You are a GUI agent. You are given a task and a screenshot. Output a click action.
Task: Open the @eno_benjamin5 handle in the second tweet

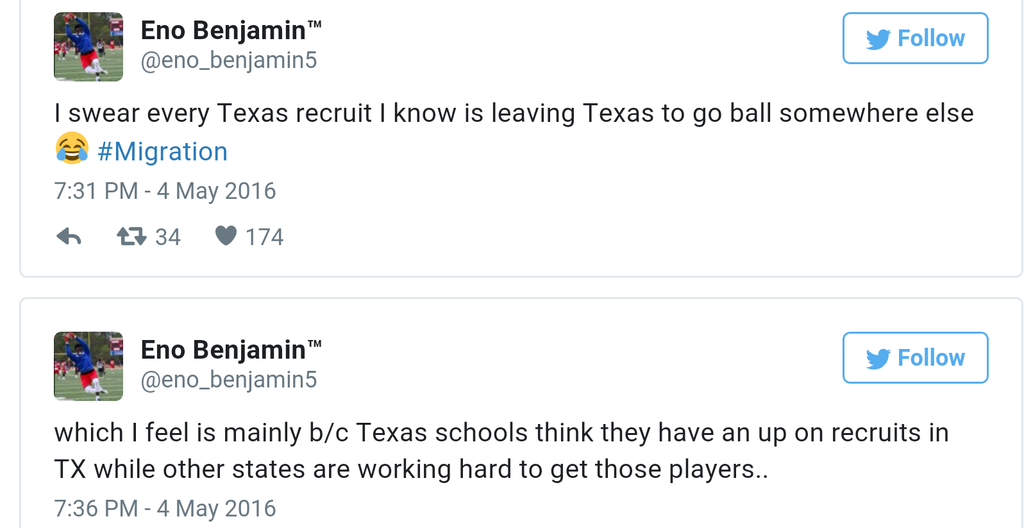pos(228,380)
